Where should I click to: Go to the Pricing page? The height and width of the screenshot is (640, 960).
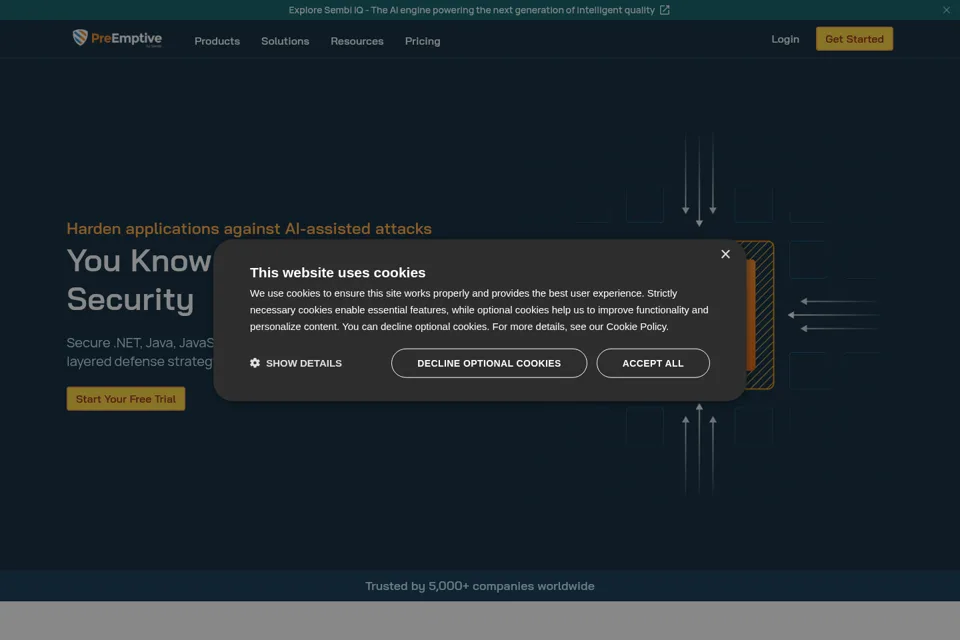click(422, 41)
